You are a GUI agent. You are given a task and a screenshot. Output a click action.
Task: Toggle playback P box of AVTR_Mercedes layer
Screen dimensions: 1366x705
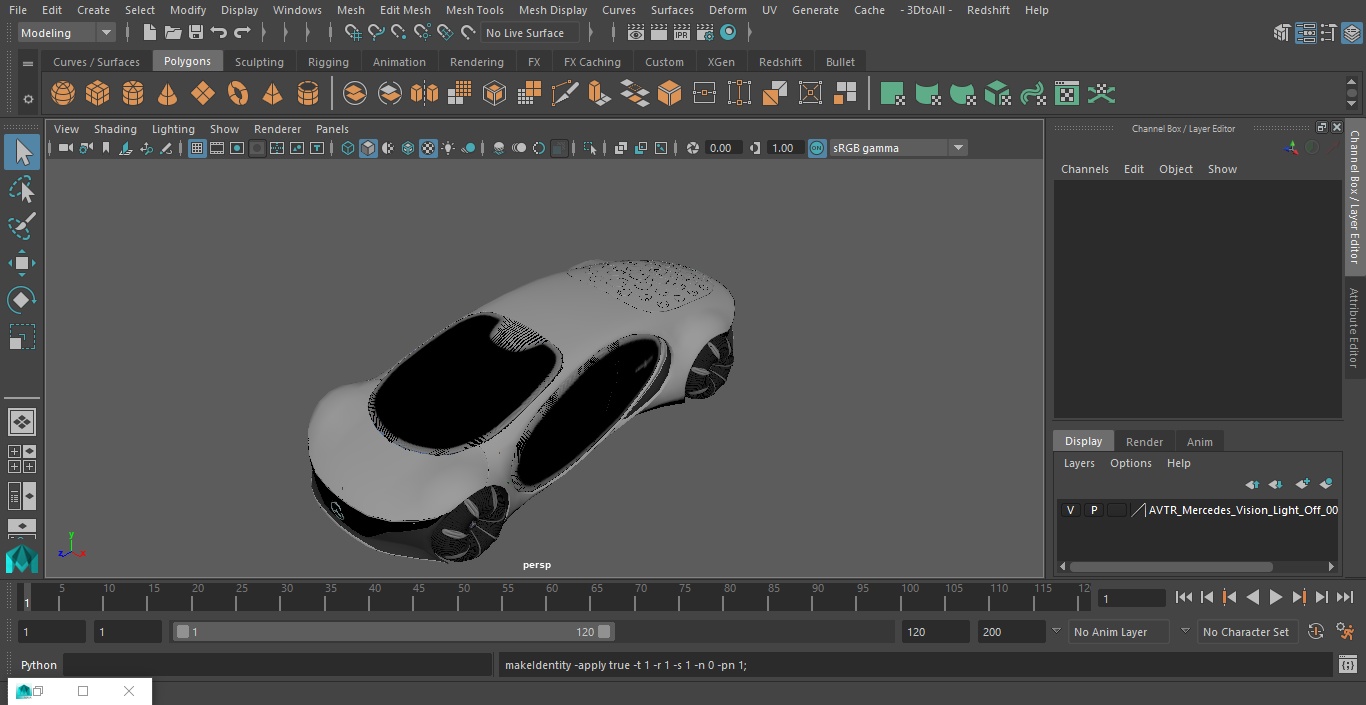click(1093, 510)
